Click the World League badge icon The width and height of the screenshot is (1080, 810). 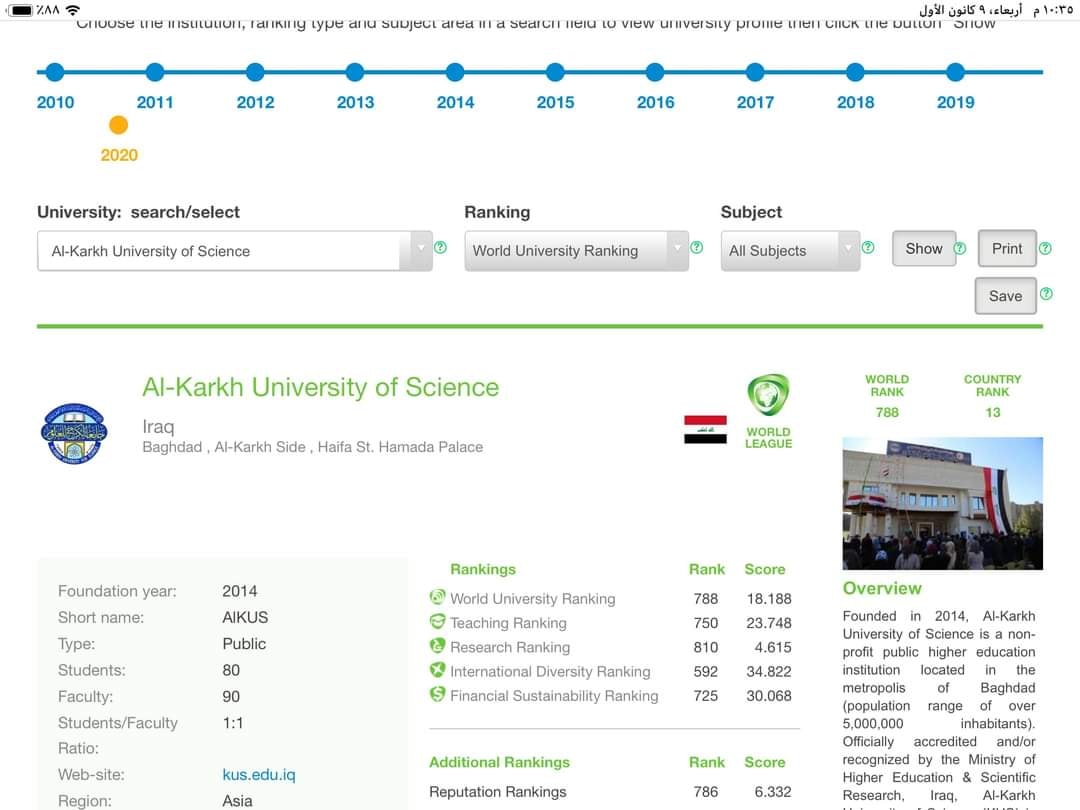point(768,395)
